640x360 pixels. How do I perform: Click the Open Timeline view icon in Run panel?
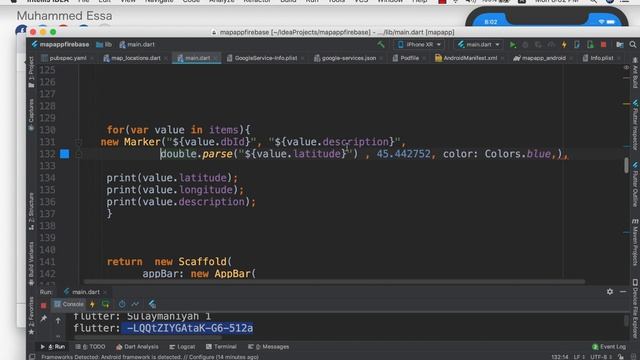pos(135,304)
